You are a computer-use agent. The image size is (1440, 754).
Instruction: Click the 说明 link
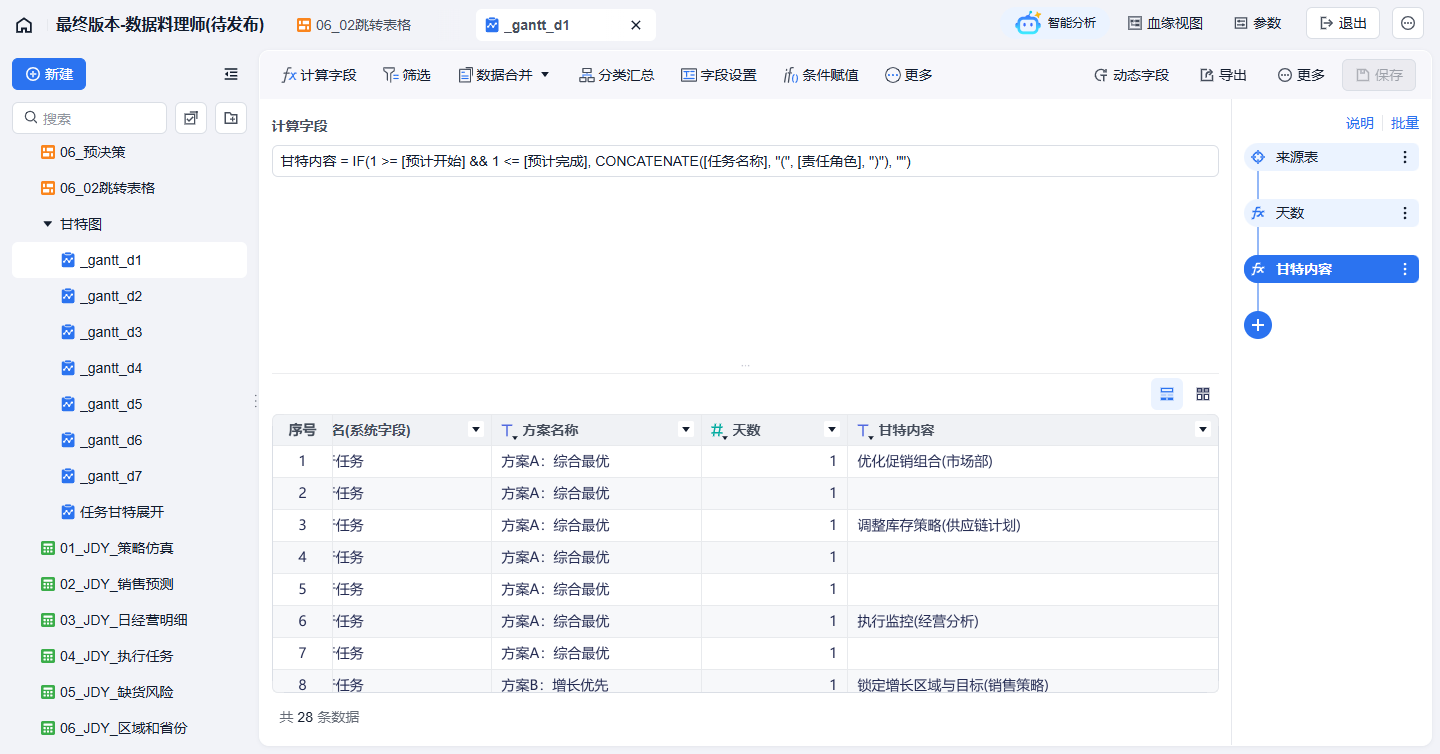[x=1360, y=123]
